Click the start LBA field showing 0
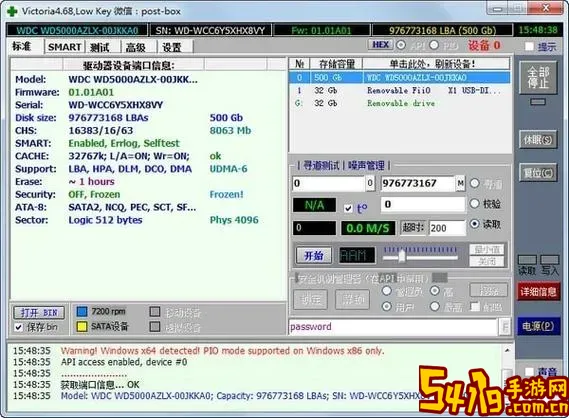 tap(329, 183)
